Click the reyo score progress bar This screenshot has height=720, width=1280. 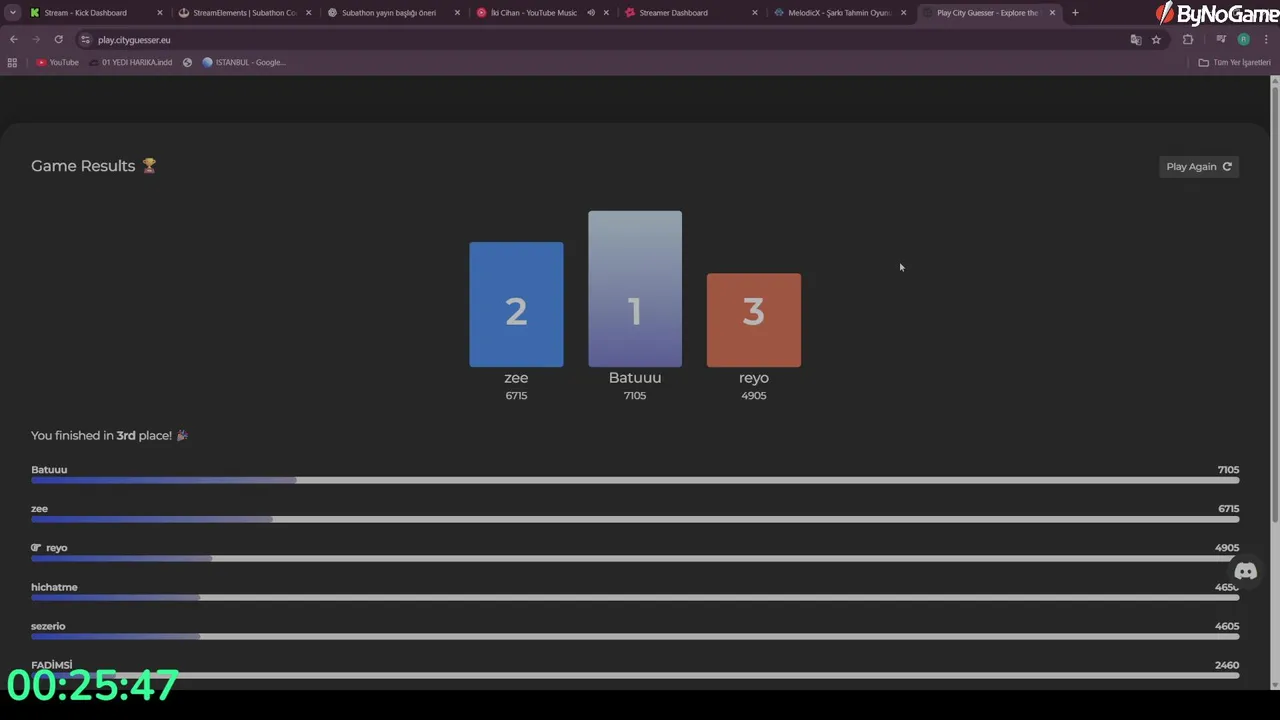coord(635,559)
